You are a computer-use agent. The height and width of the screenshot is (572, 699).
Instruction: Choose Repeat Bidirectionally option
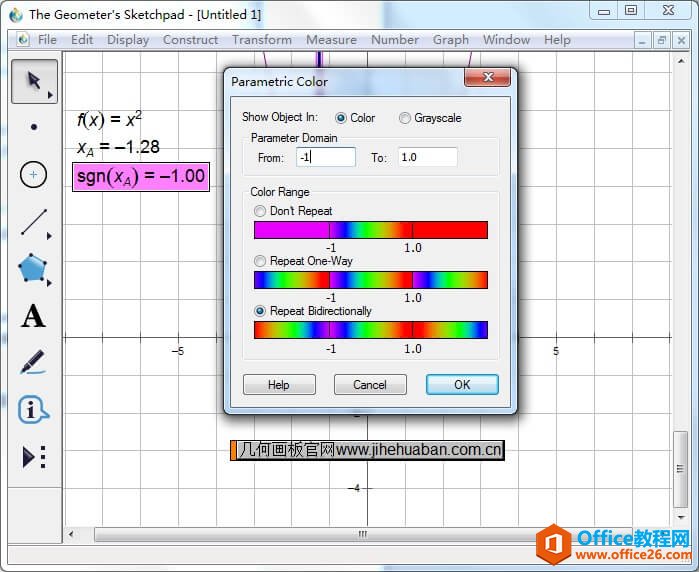pyautogui.click(x=259, y=311)
